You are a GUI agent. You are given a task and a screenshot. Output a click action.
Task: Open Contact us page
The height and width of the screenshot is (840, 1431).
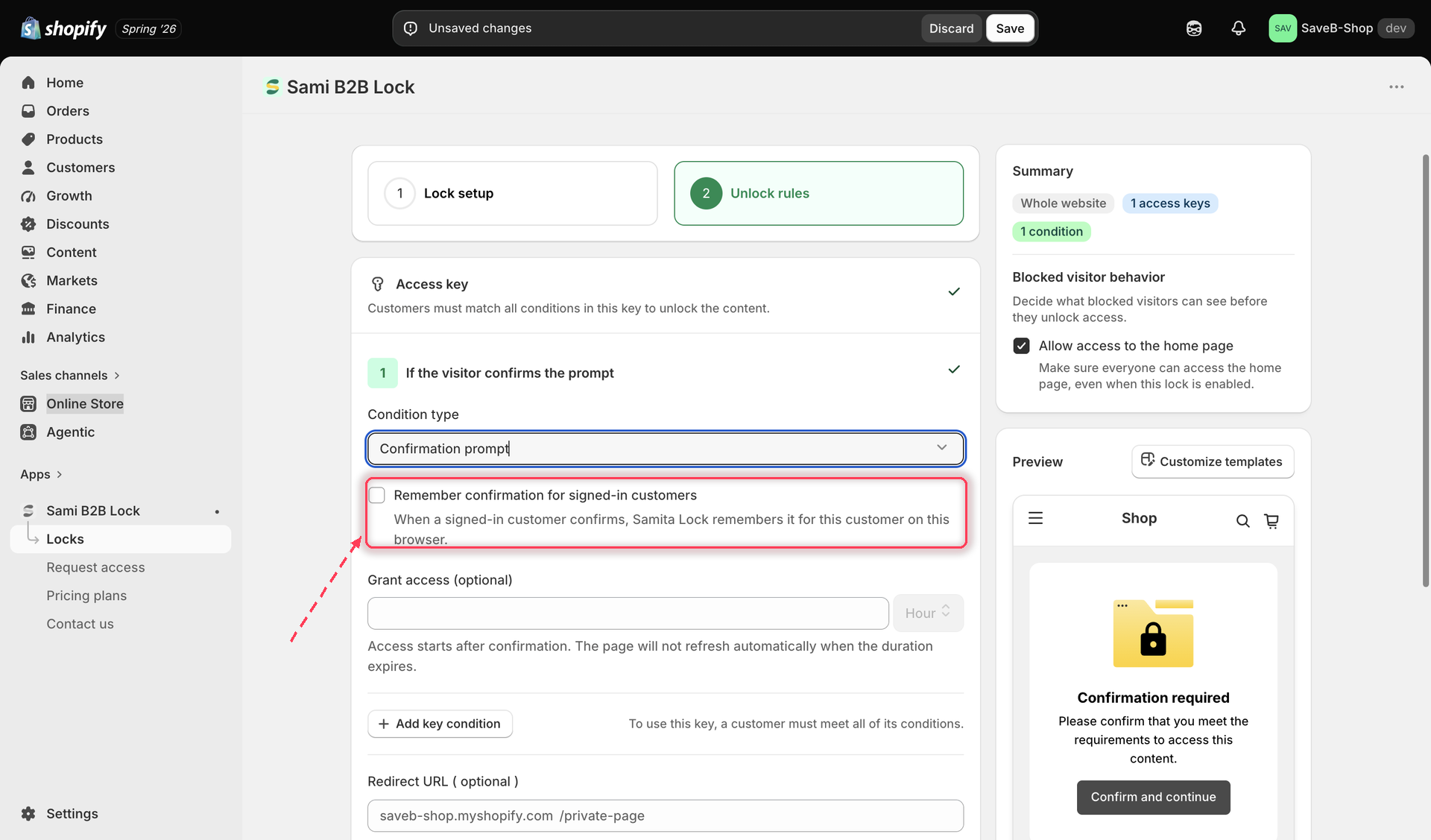click(x=80, y=625)
